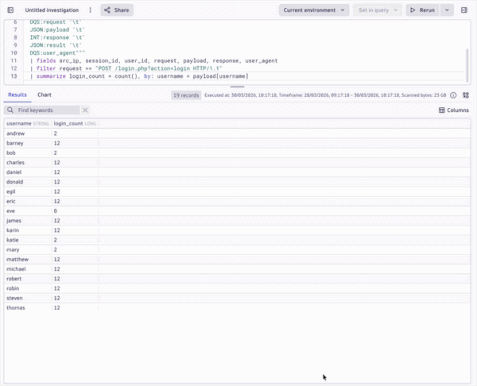
Task: Switch to the Chart tab
Action: click(x=44, y=95)
